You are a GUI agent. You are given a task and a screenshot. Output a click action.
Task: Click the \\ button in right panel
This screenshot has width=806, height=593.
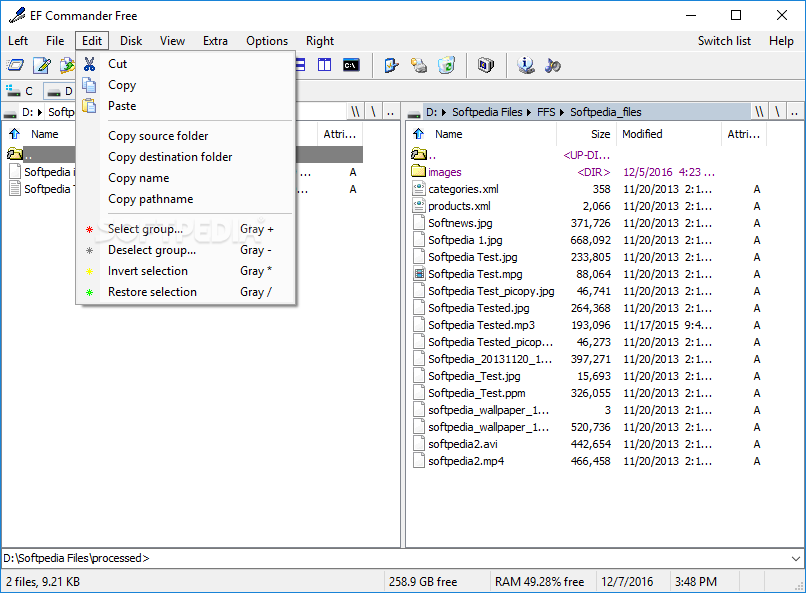759,112
